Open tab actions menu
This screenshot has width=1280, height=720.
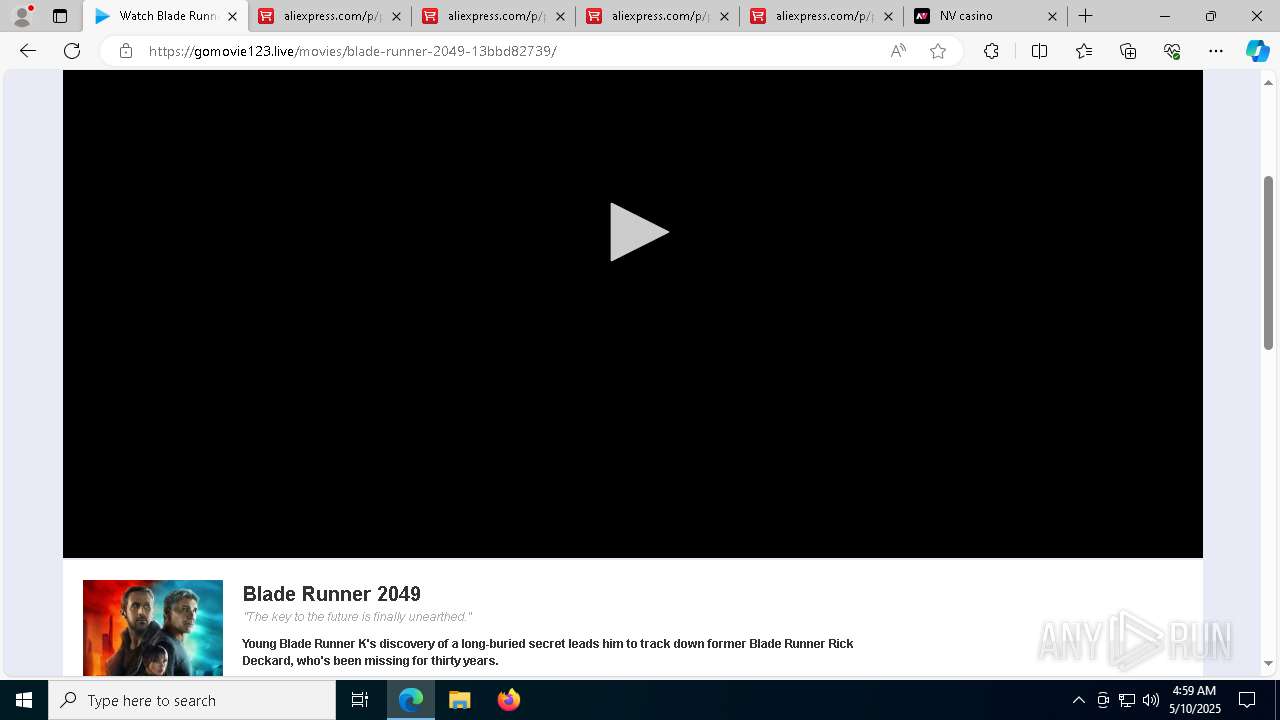coord(60,16)
